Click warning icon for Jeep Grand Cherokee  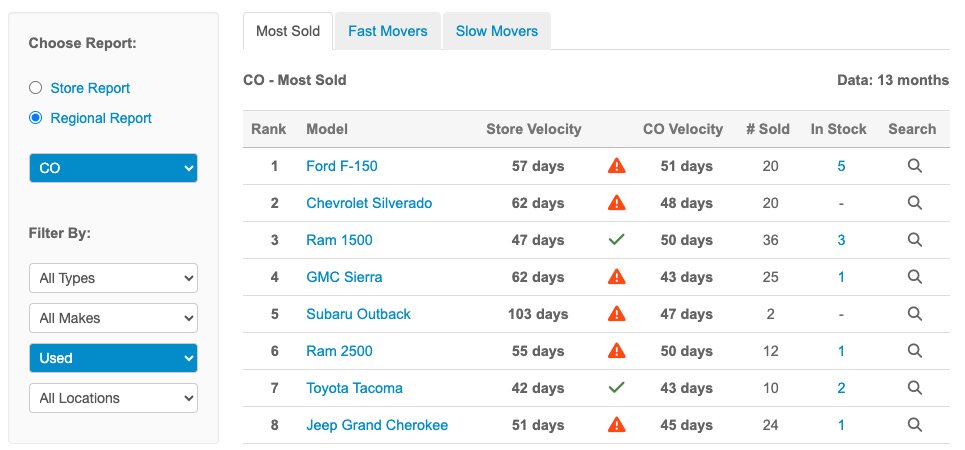tap(616, 425)
